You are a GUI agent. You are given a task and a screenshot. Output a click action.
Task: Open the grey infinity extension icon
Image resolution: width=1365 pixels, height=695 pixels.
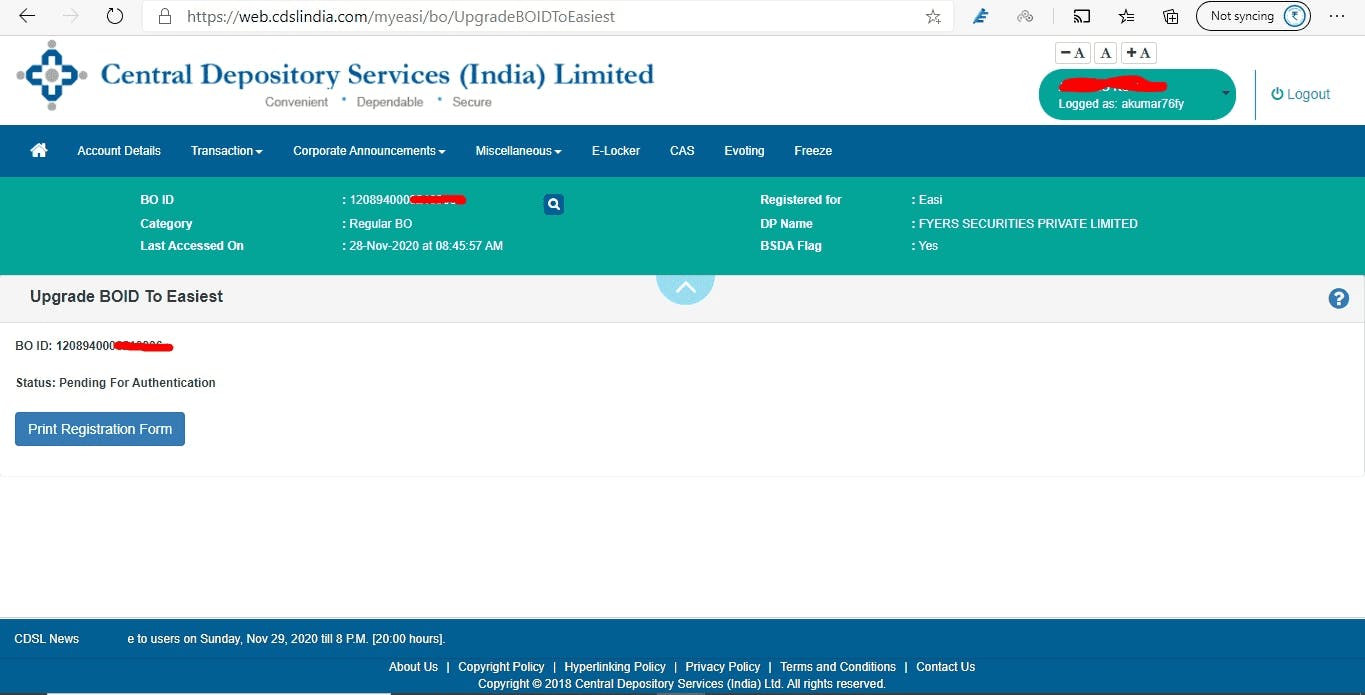[1025, 16]
